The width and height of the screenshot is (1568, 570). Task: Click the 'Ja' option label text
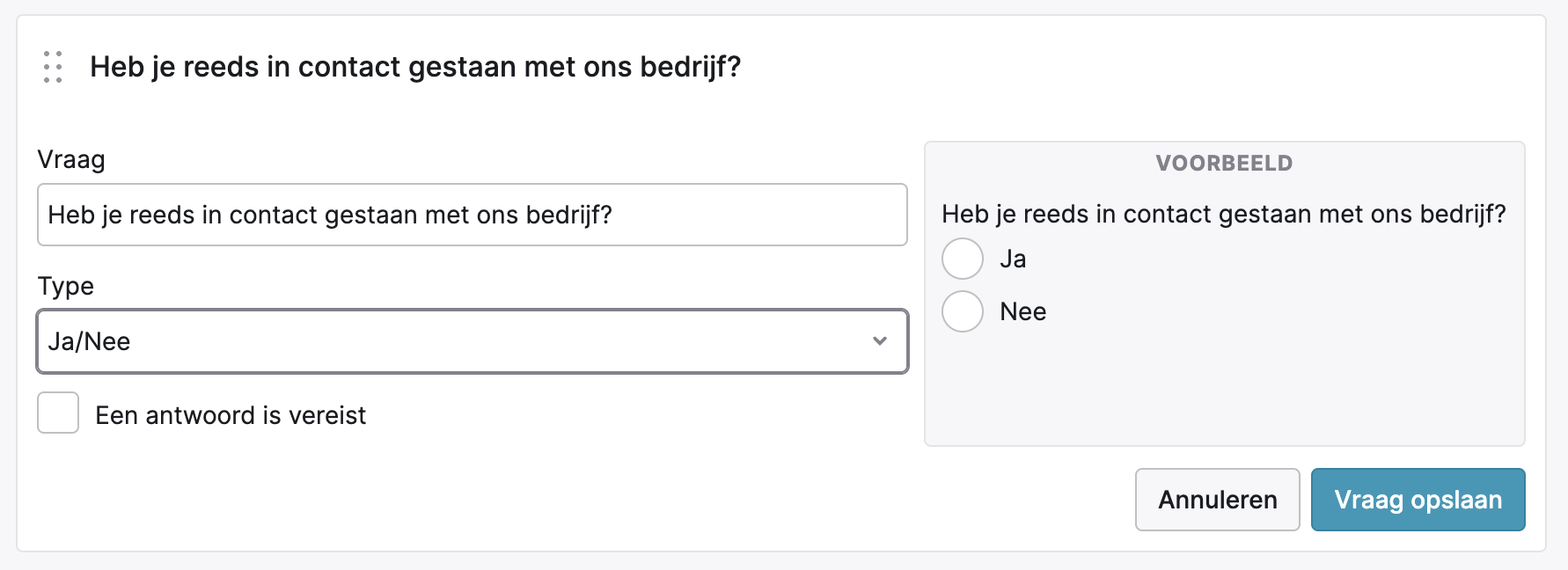tap(1013, 259)
